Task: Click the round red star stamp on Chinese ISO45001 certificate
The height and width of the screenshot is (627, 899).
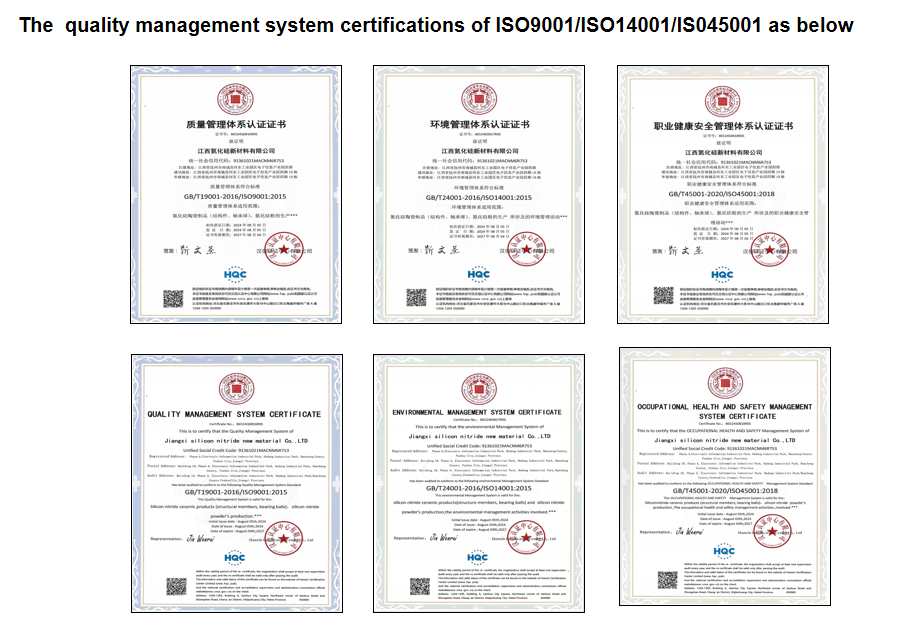Action: [x=770, y=250]
